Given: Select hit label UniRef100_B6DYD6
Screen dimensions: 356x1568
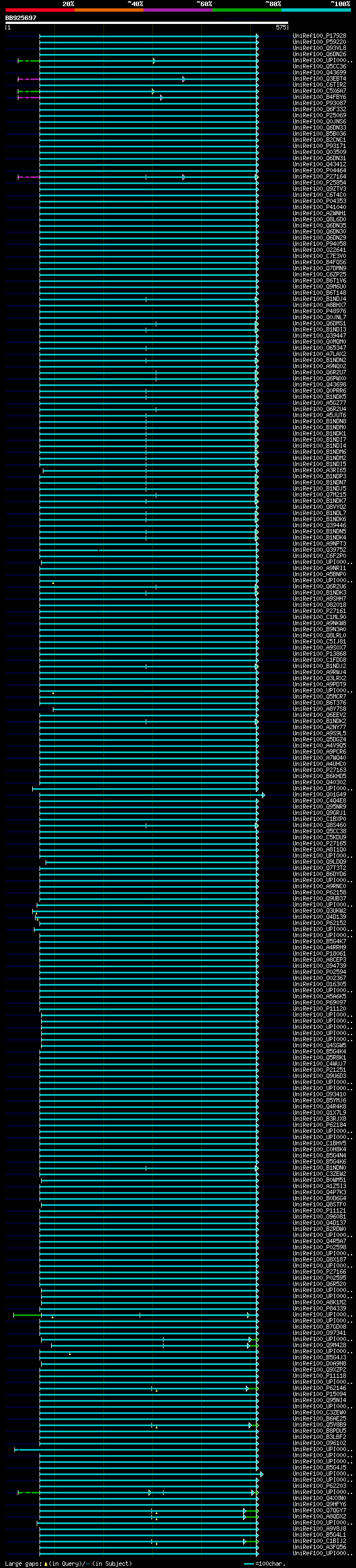Looking at the screenshot, I should [x=319, y=874].
